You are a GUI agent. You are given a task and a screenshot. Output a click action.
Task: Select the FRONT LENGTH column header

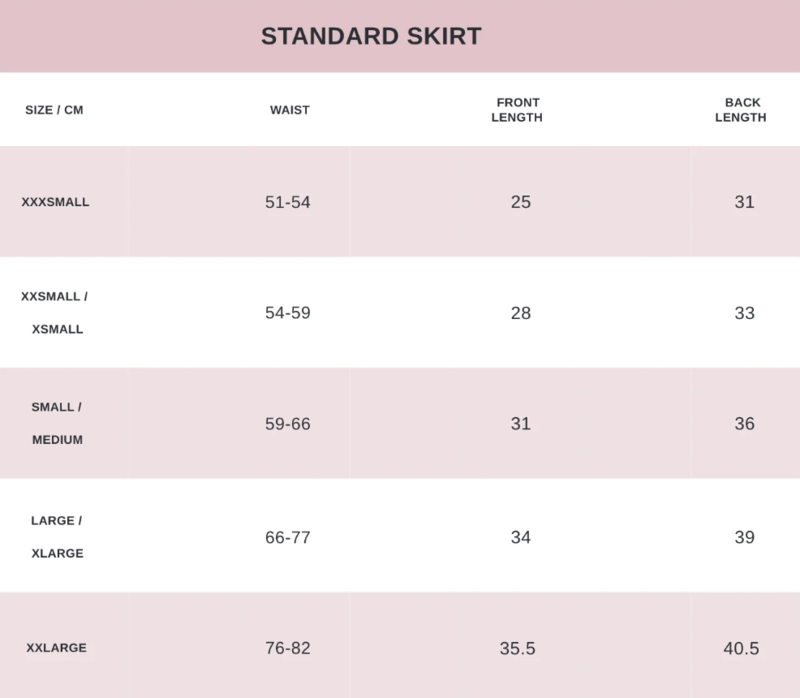[x=517, y=110]
